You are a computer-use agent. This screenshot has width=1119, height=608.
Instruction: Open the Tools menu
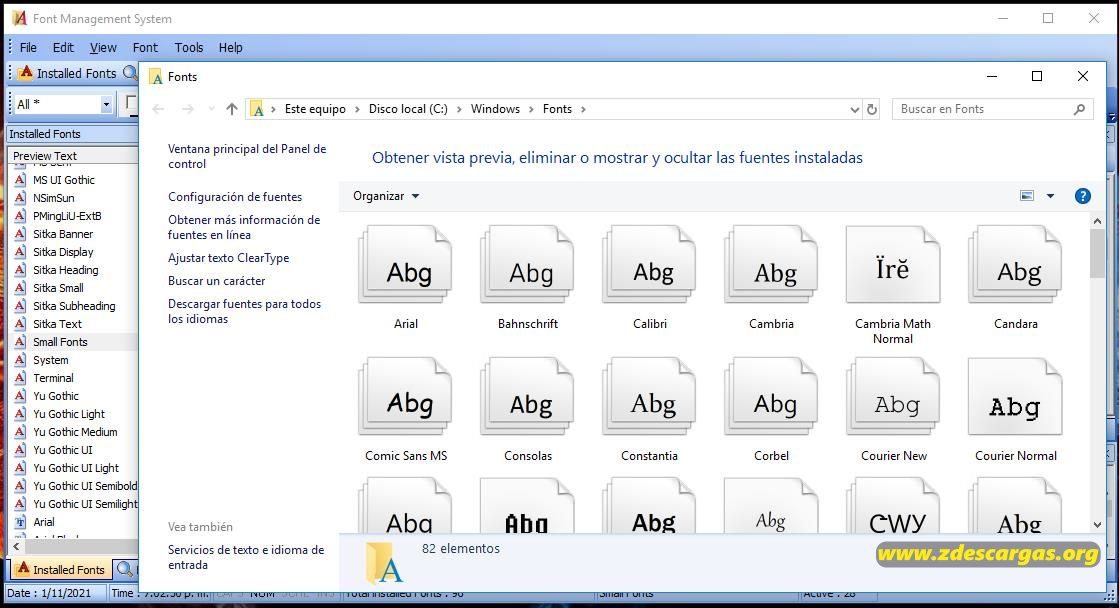(188, 47)
